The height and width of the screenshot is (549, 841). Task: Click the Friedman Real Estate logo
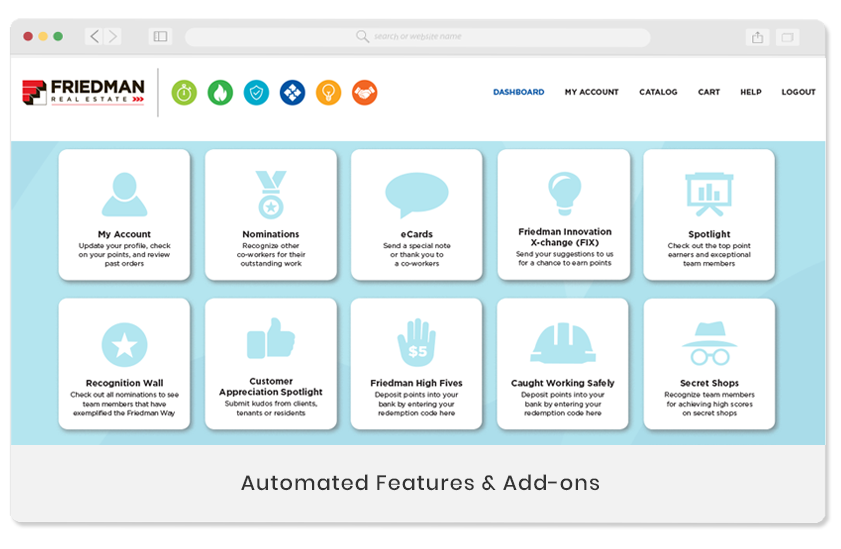(84, 92)
